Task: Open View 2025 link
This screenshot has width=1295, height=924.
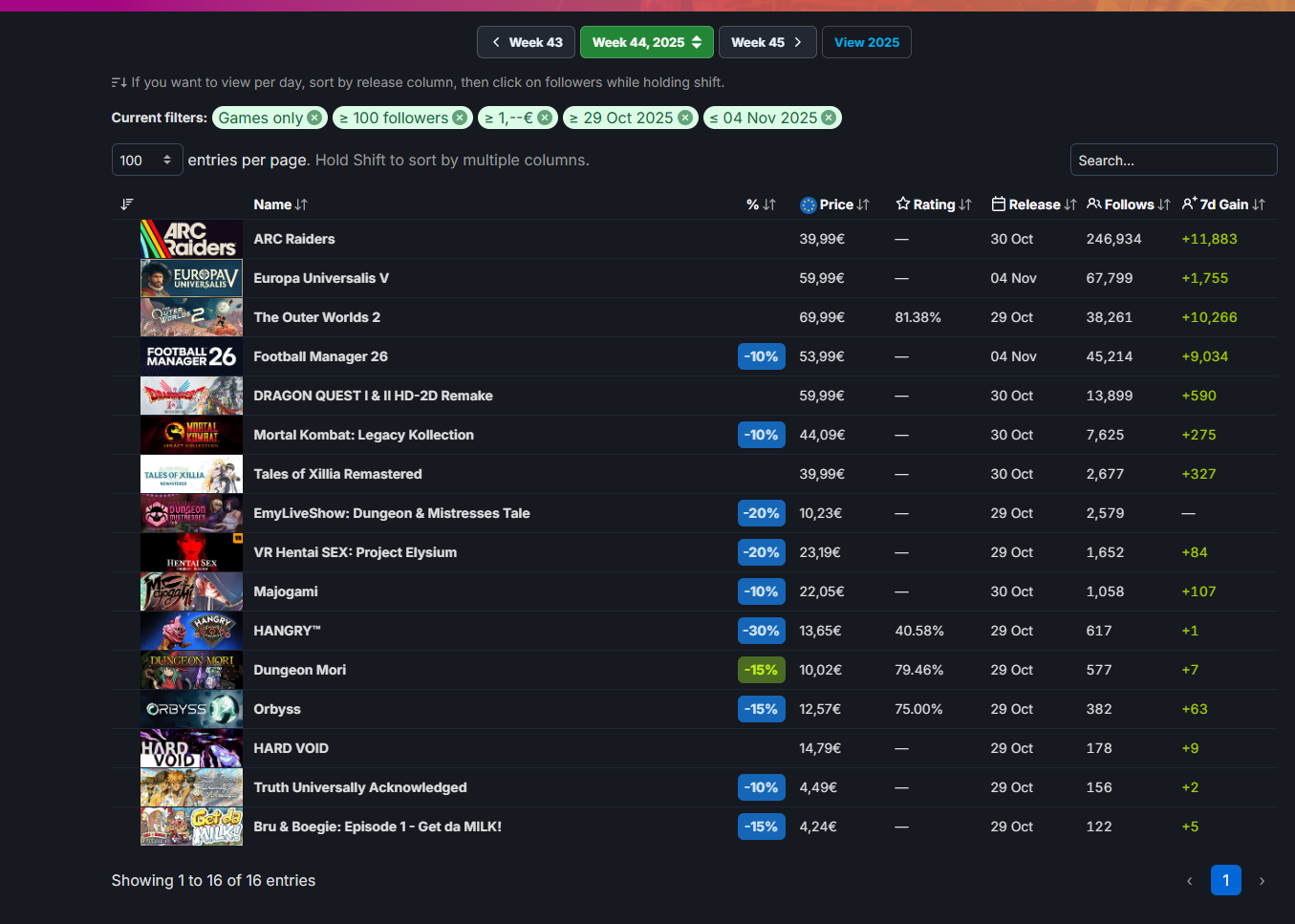Action: 867,42
